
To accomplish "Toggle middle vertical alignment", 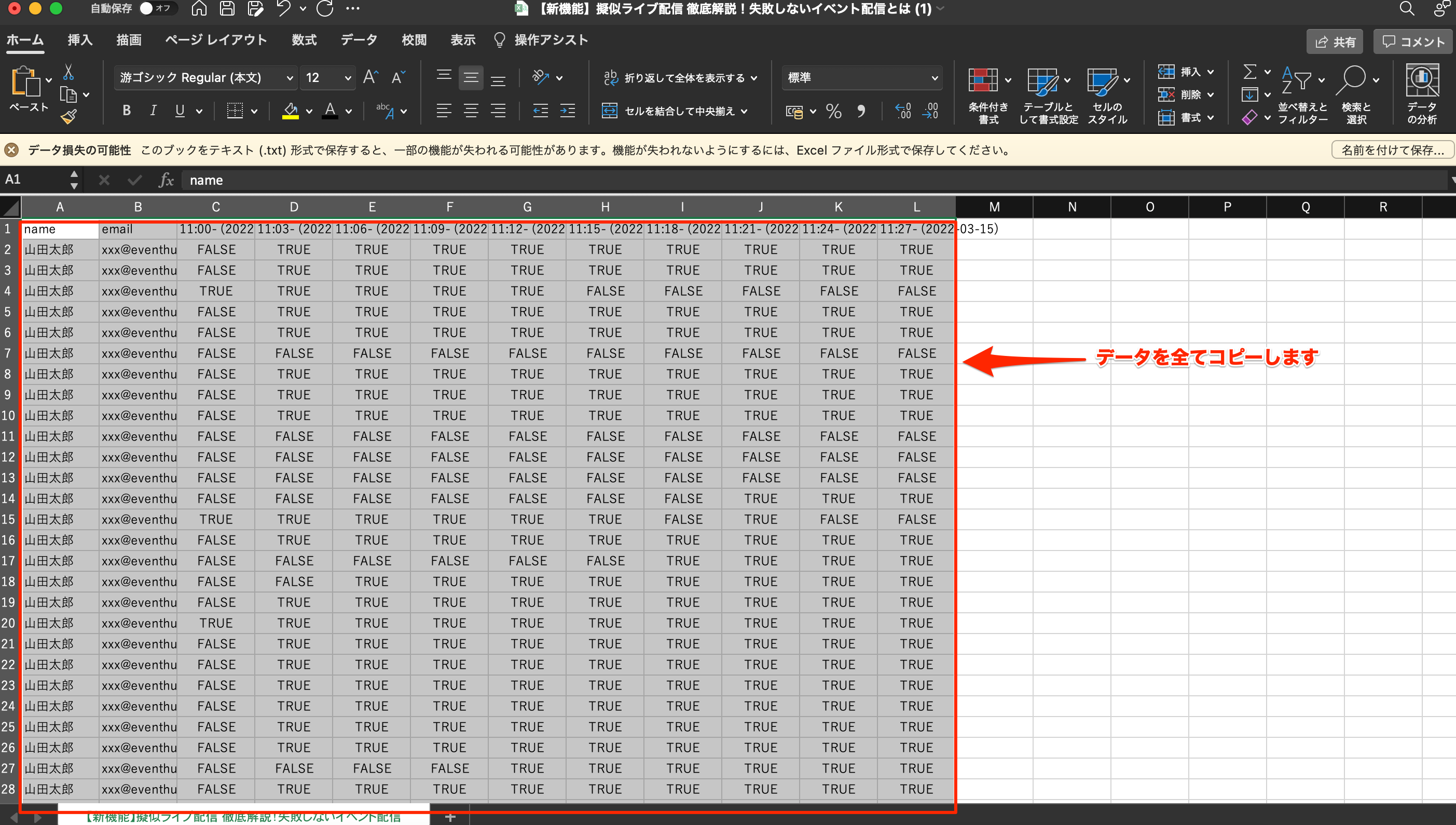I will point(471,77).
